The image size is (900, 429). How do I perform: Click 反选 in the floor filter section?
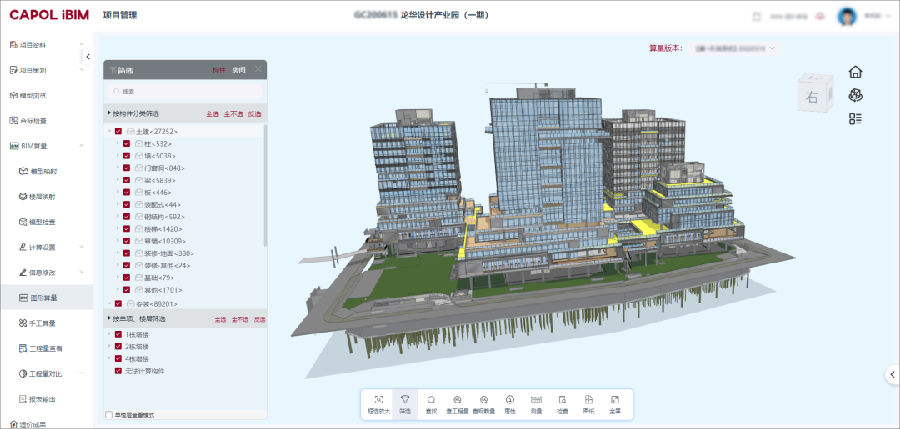tap(257, 320)
